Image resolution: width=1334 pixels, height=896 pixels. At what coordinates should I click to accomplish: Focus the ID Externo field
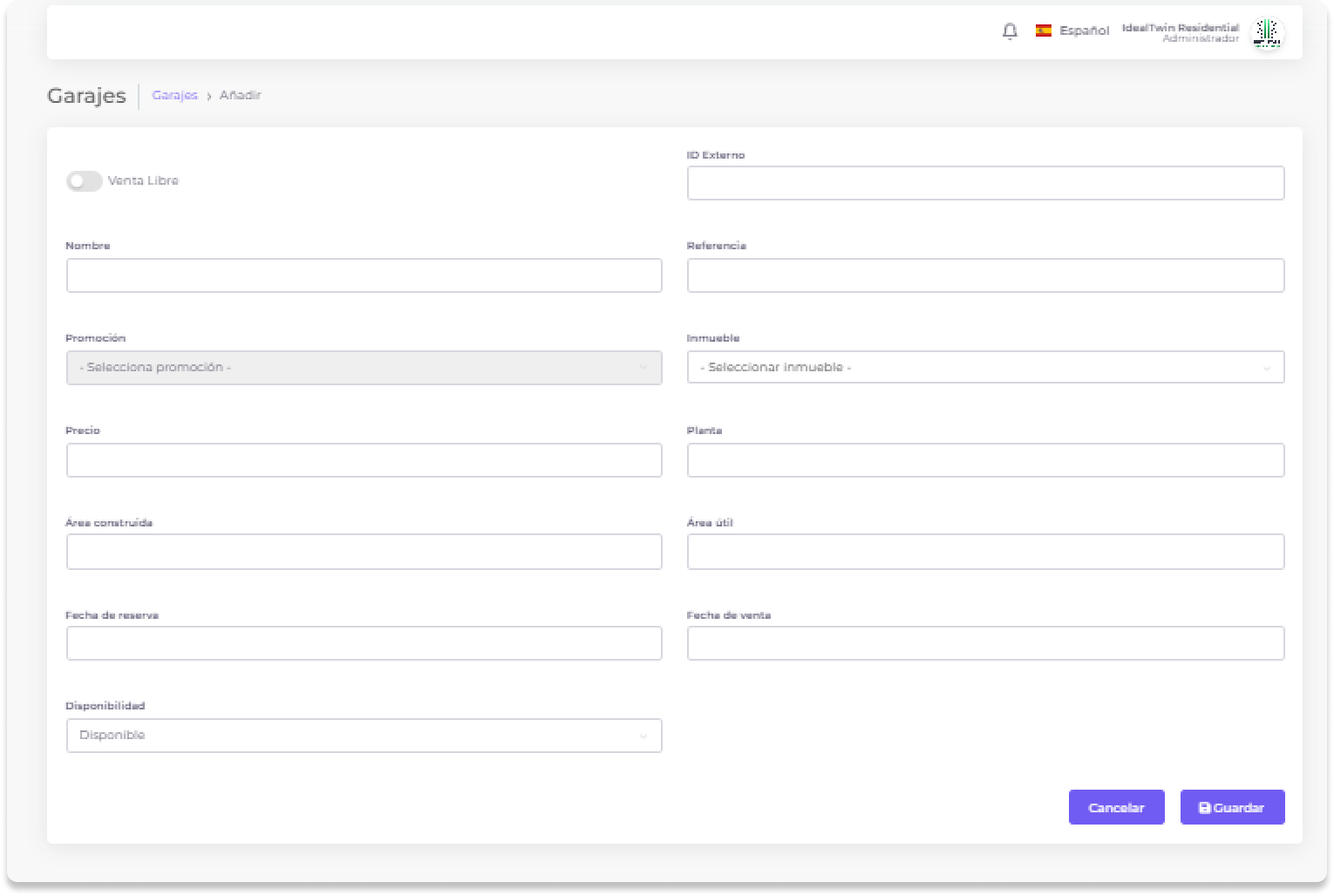point(985,183)
